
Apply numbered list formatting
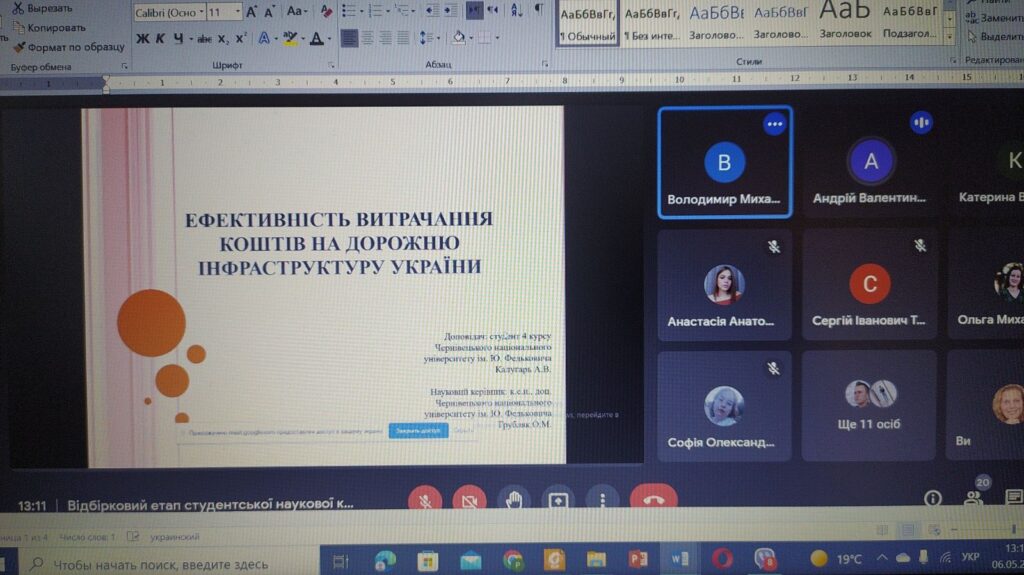(376, 10)
